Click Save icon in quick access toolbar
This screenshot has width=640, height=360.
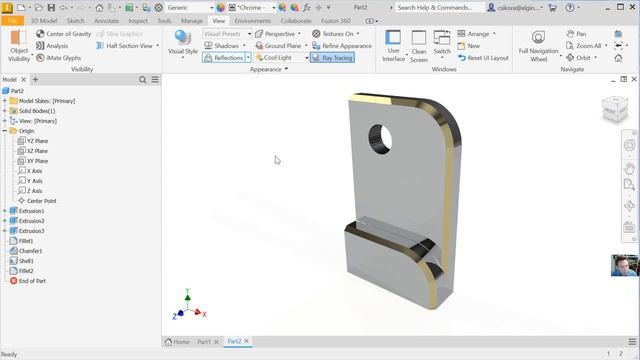point(51,7)
